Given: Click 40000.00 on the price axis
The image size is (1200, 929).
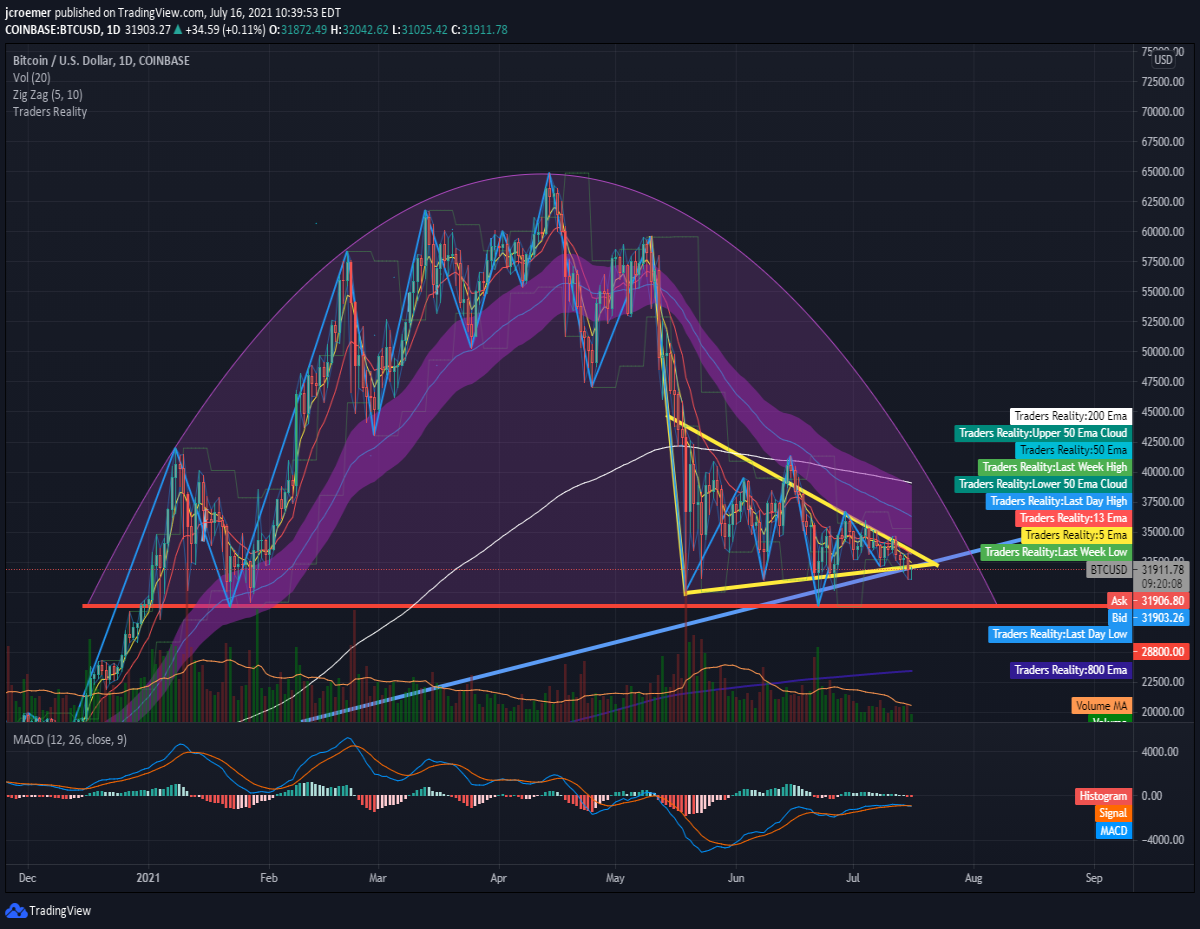Looking at the screenshot, I should [x=1163, y=472].
